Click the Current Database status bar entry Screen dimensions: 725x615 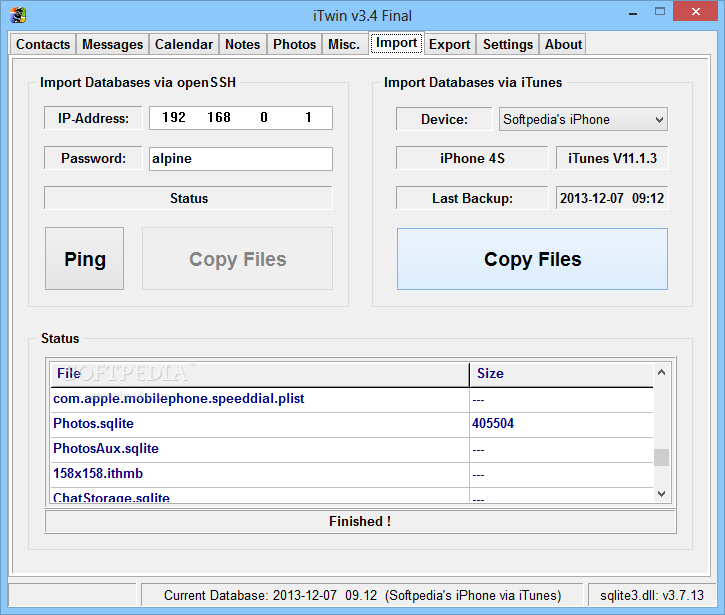pos(362,595)
